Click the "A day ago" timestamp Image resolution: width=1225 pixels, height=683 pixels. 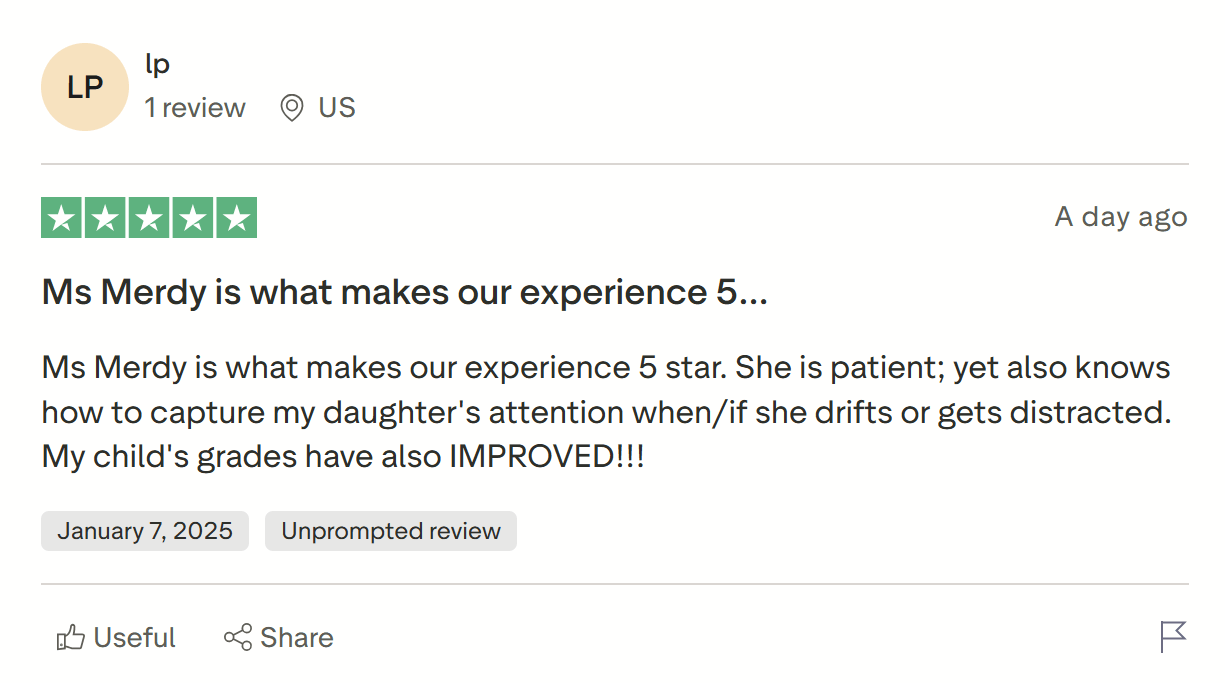click(x=1120, y=217)
